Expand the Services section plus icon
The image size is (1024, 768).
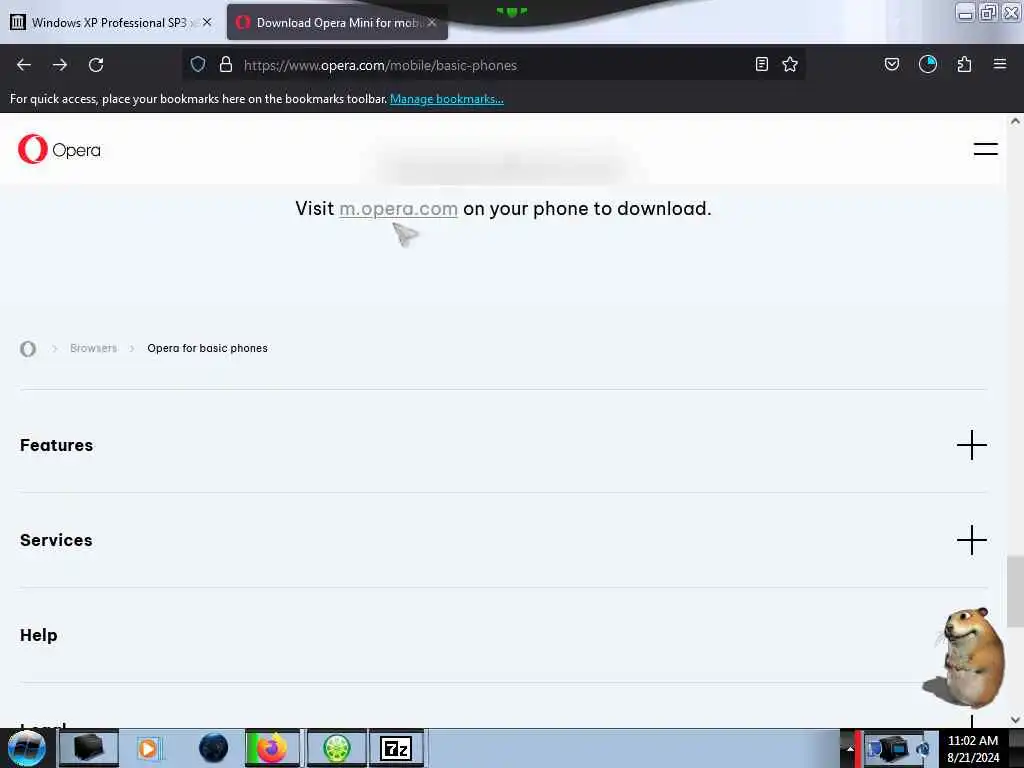(972, 540)
